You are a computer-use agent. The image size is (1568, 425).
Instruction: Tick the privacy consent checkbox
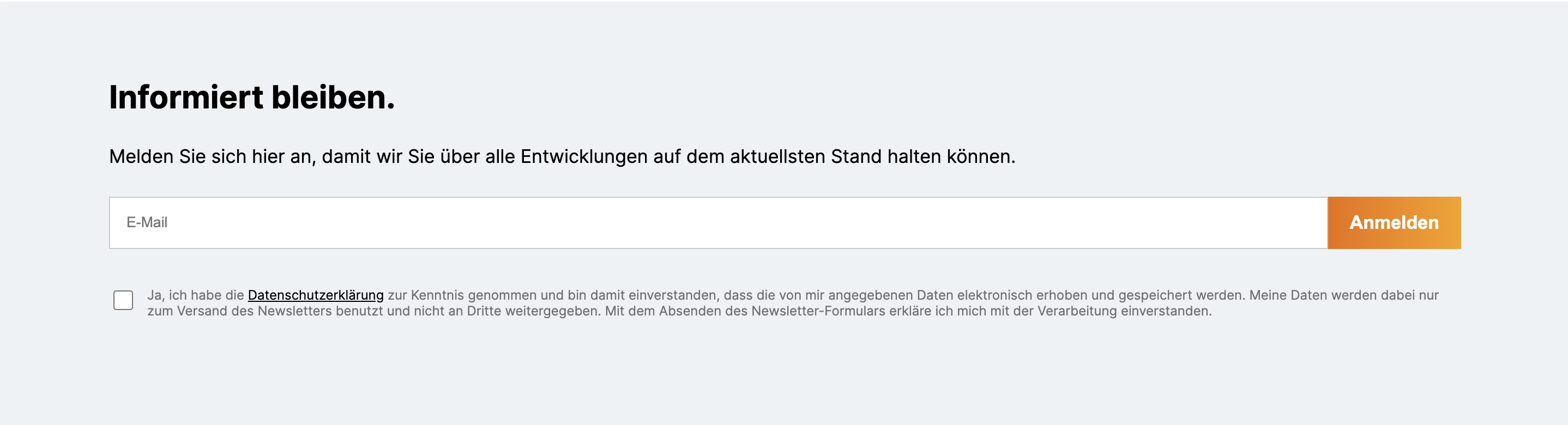pos(123,300)
